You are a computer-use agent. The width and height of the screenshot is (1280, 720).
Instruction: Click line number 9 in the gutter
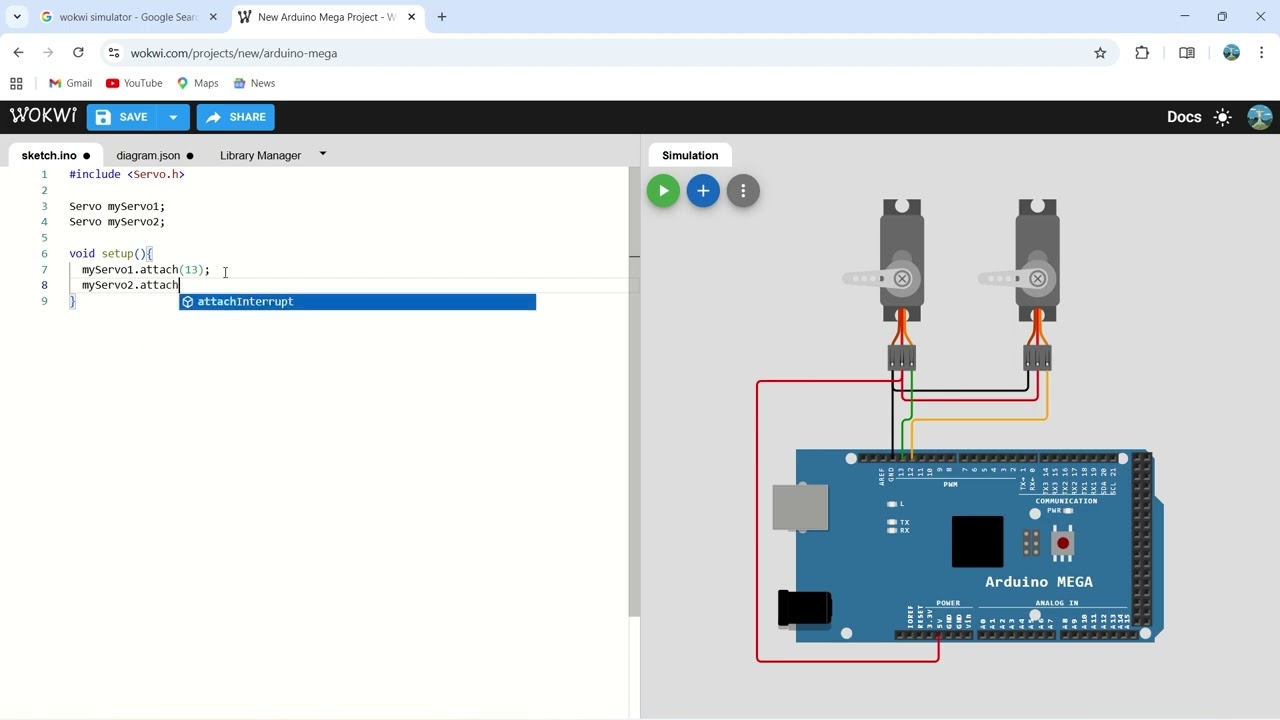click(44, 301)
